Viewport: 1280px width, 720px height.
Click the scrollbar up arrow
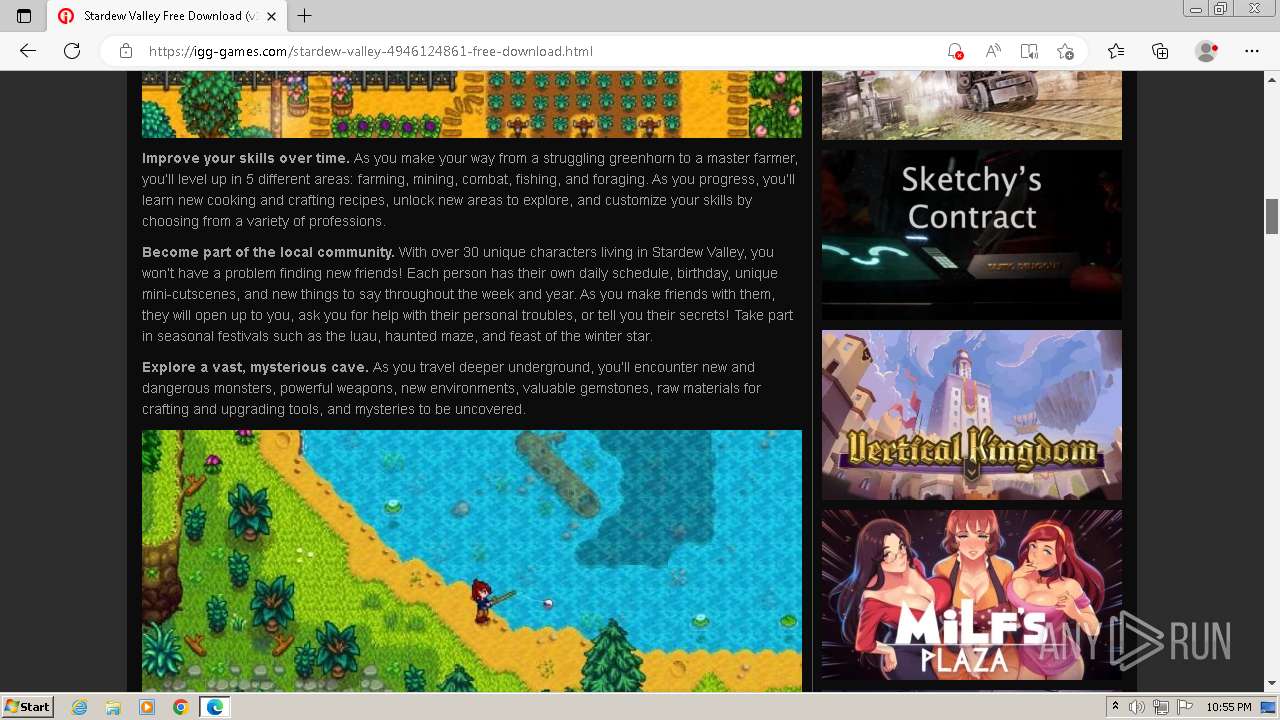pyautogui.click(x=1272, y=79)
